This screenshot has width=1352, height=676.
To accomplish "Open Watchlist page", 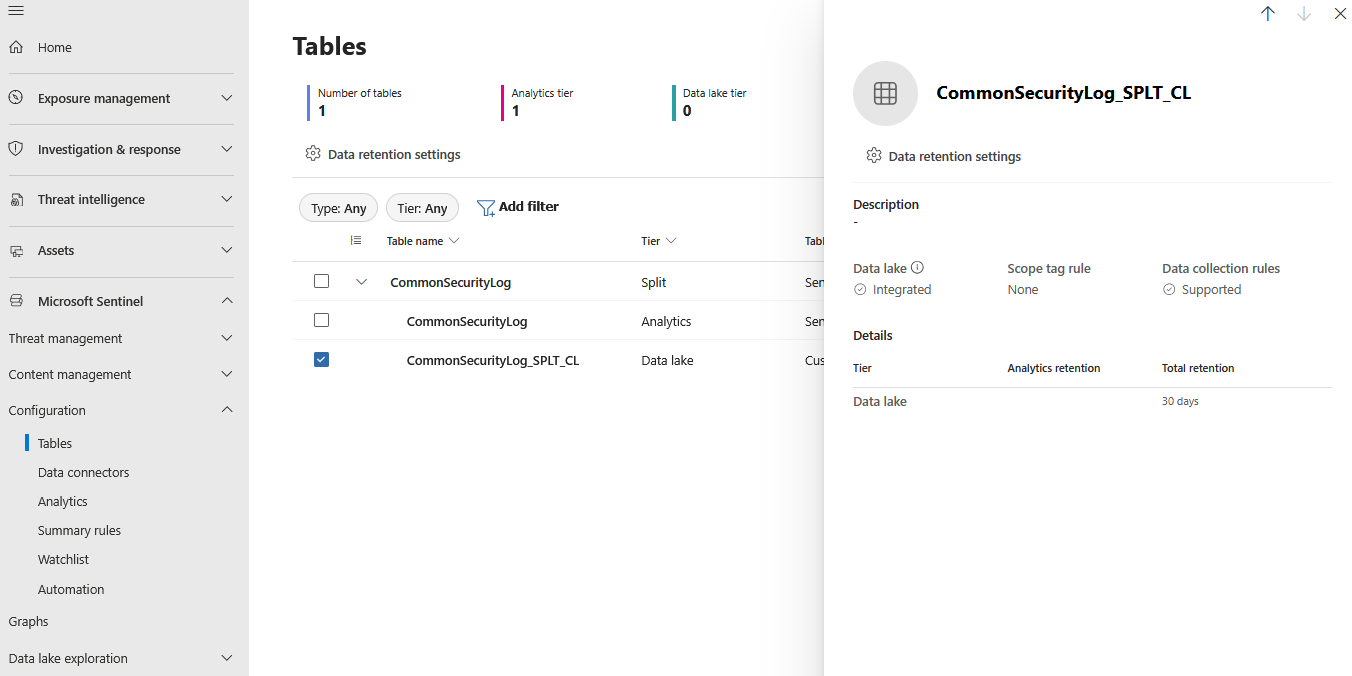I will coord(64,559).
